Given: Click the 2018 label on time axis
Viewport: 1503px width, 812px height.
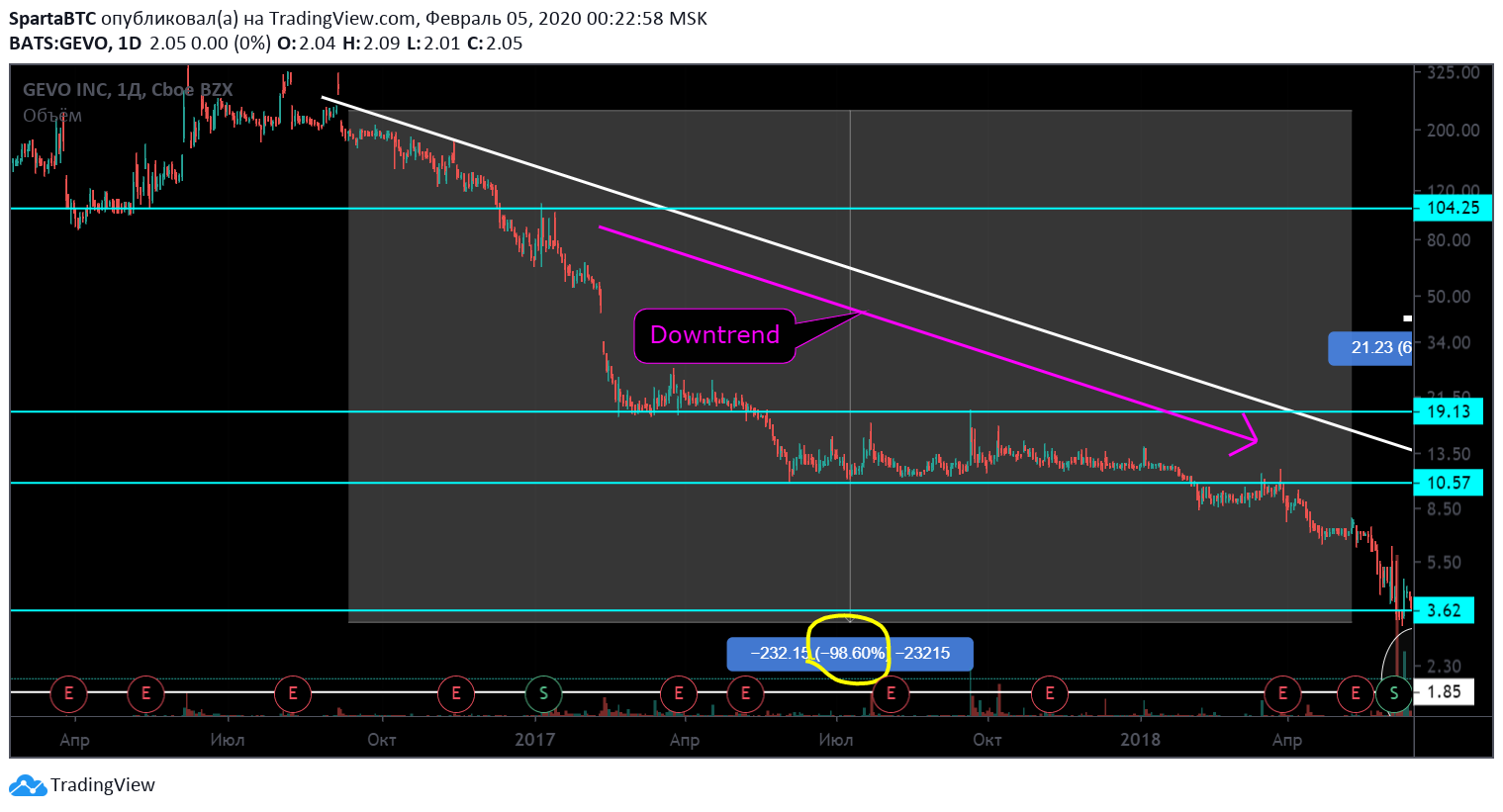Looking at the screenshot, I should click(1141, 740).
